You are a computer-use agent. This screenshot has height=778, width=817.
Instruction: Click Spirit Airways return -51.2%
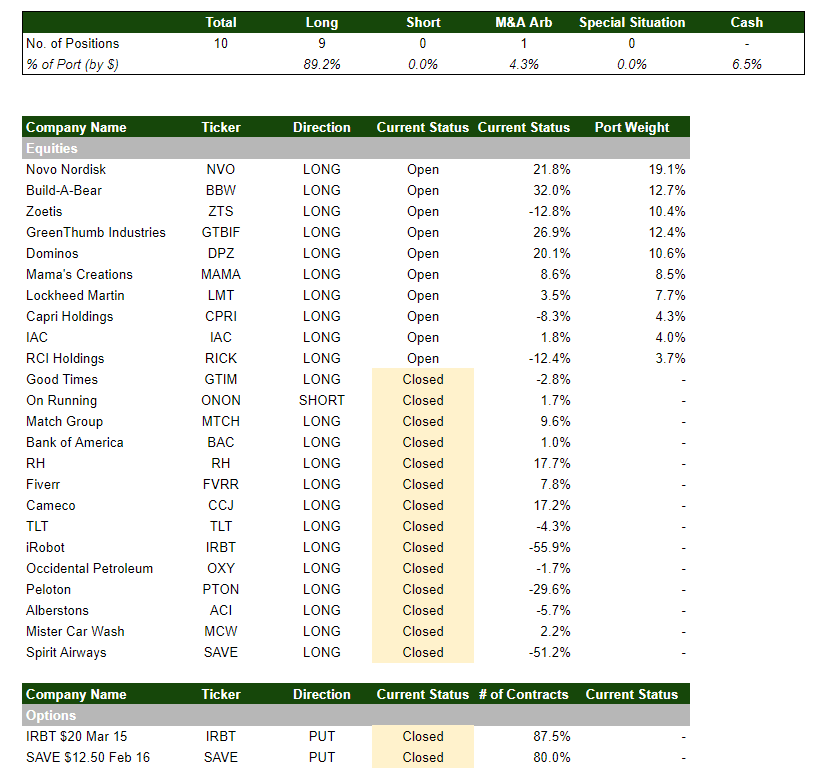click(x=550, y=652)
